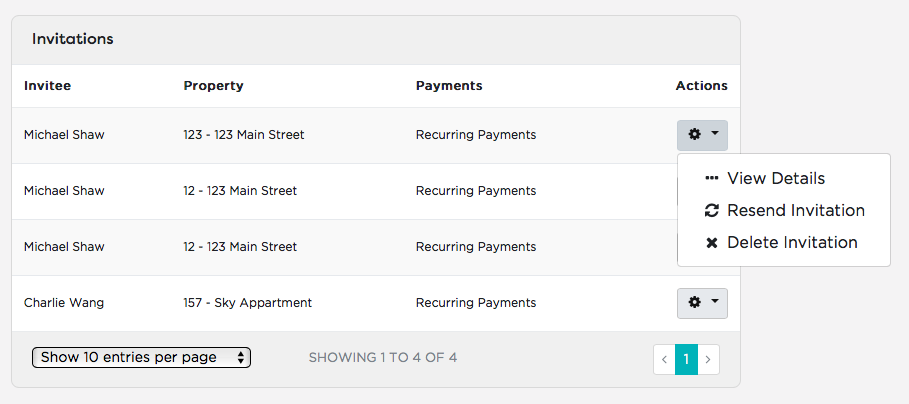The height and width of the screenshot is (404, 909).
Task: Select the Charlie Wang invitee cell
Action: click(64, 303)
